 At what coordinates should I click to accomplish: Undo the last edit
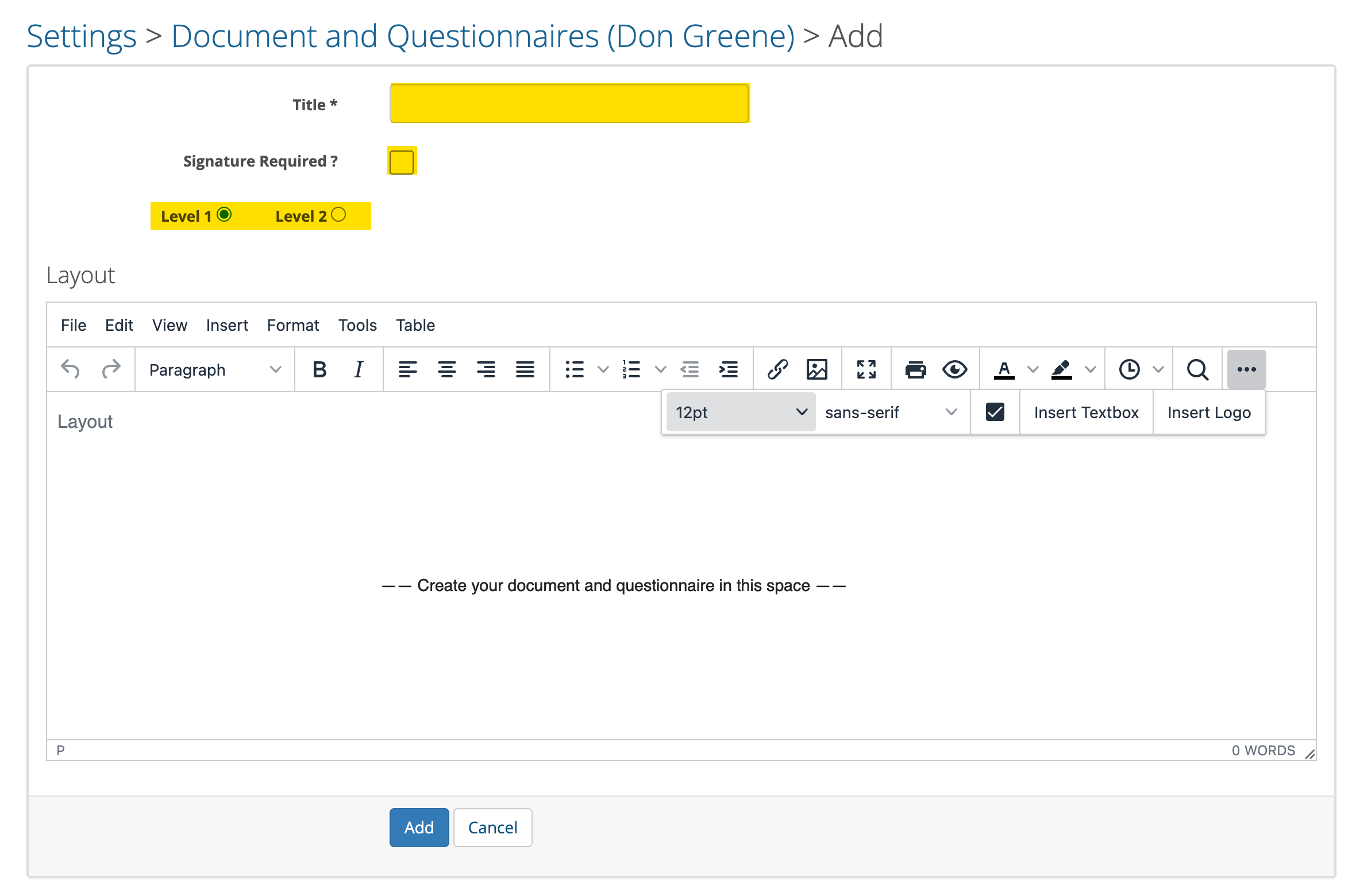point(70,369)
